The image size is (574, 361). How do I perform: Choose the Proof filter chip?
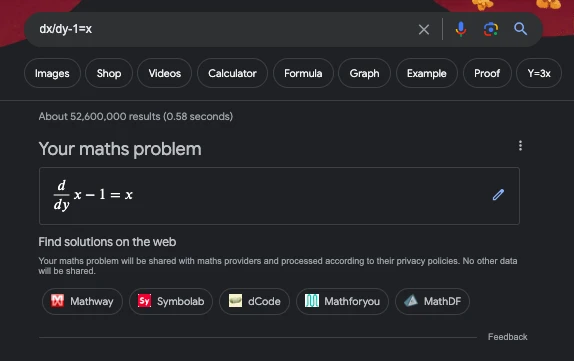[x=487, y=73]
